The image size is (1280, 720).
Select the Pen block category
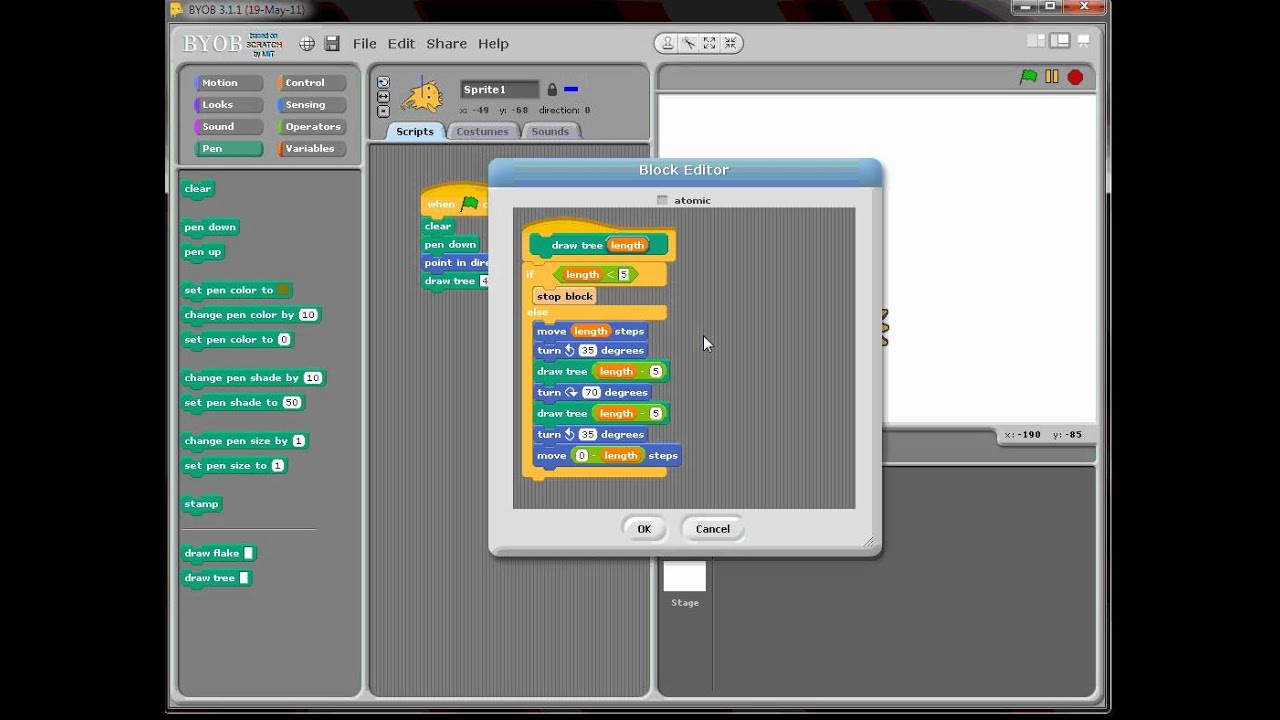coord(228,149)
